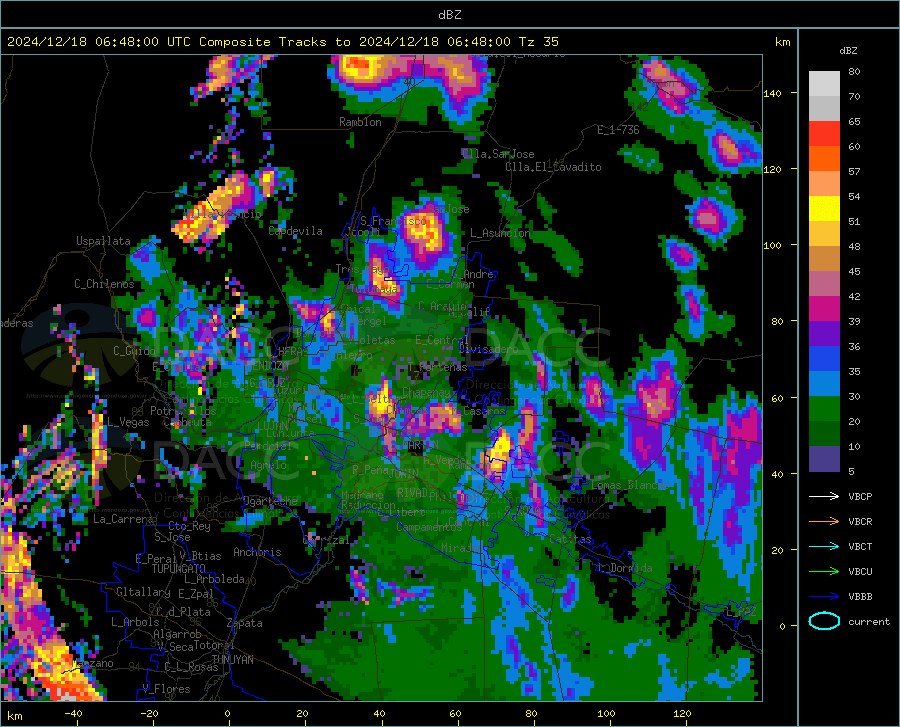Click the La_Carrera place label
This screenshot has width=900, height=727.
(123, 519)
